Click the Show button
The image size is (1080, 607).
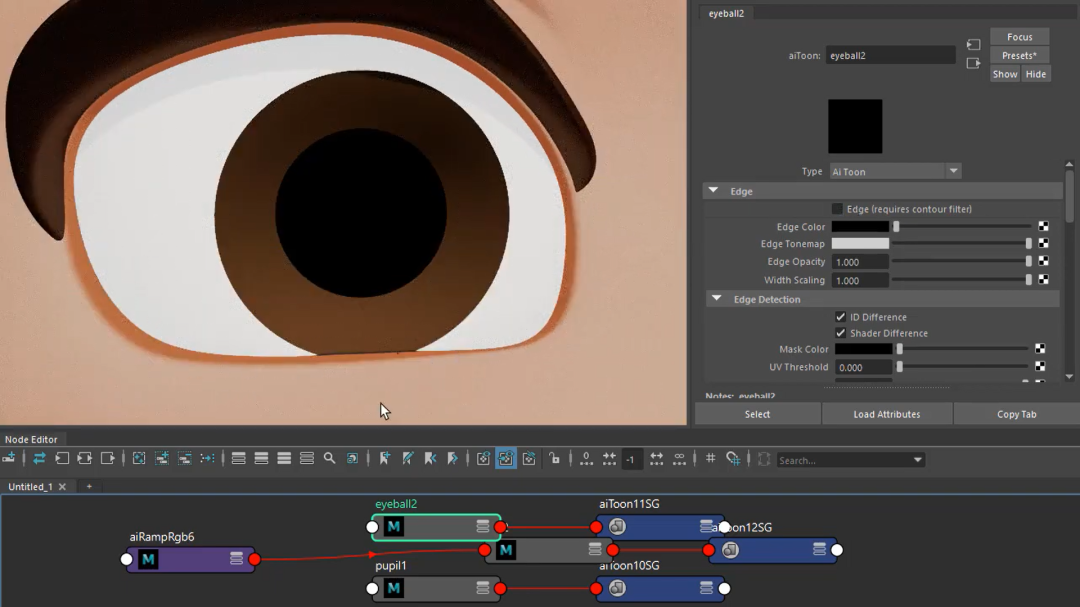point(1005,74)
